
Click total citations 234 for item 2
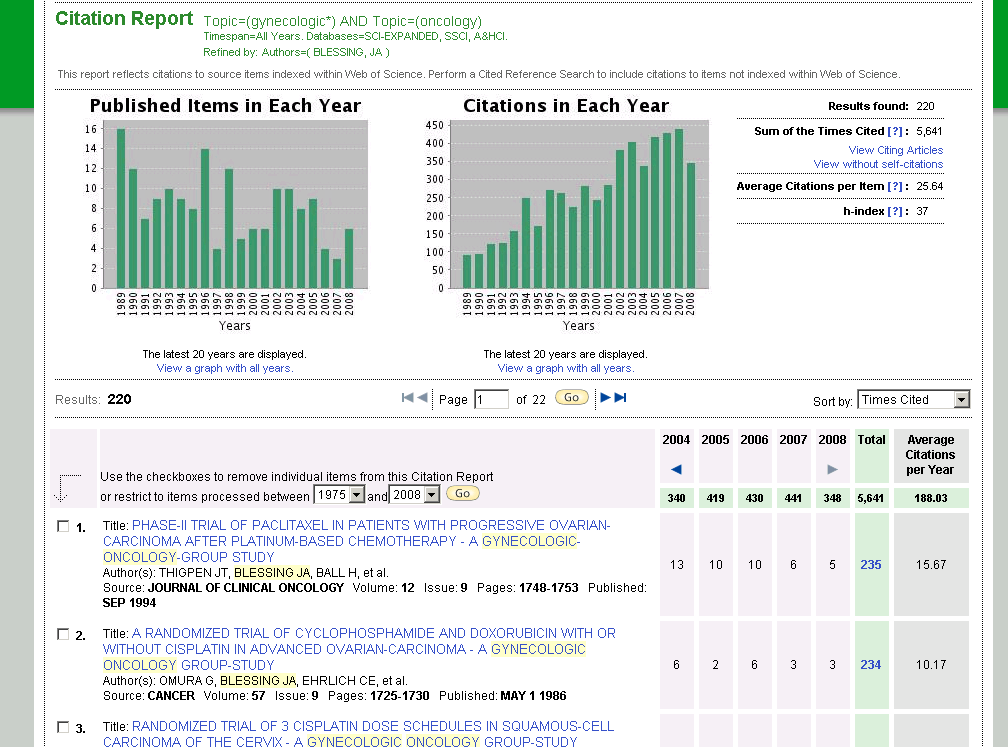click(x=871, y=665)
